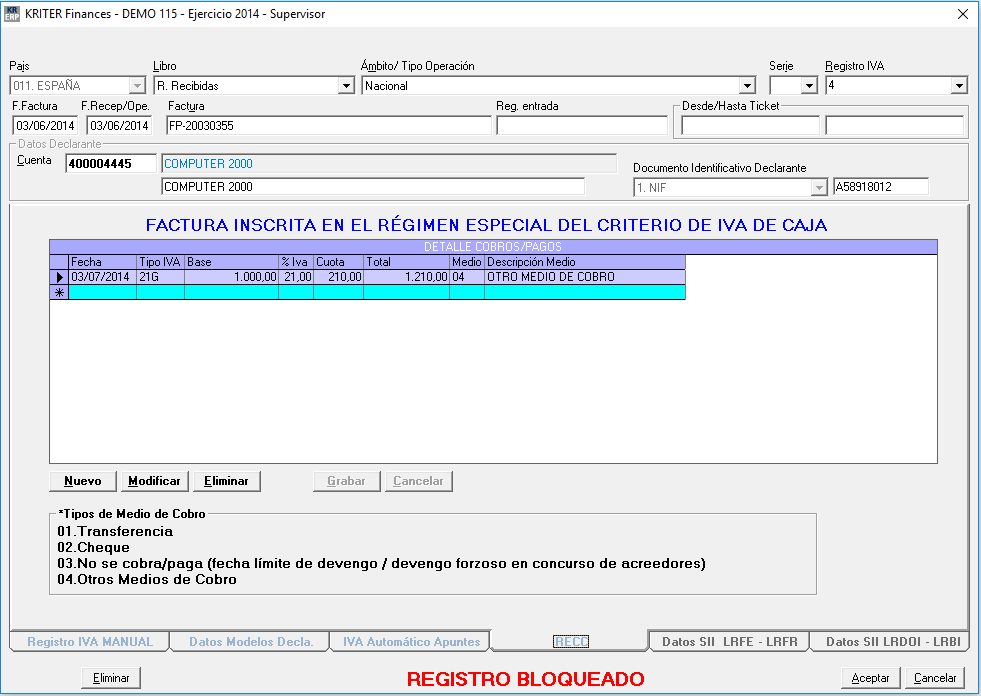Click the Aceptar button

[x=870, y=678]
